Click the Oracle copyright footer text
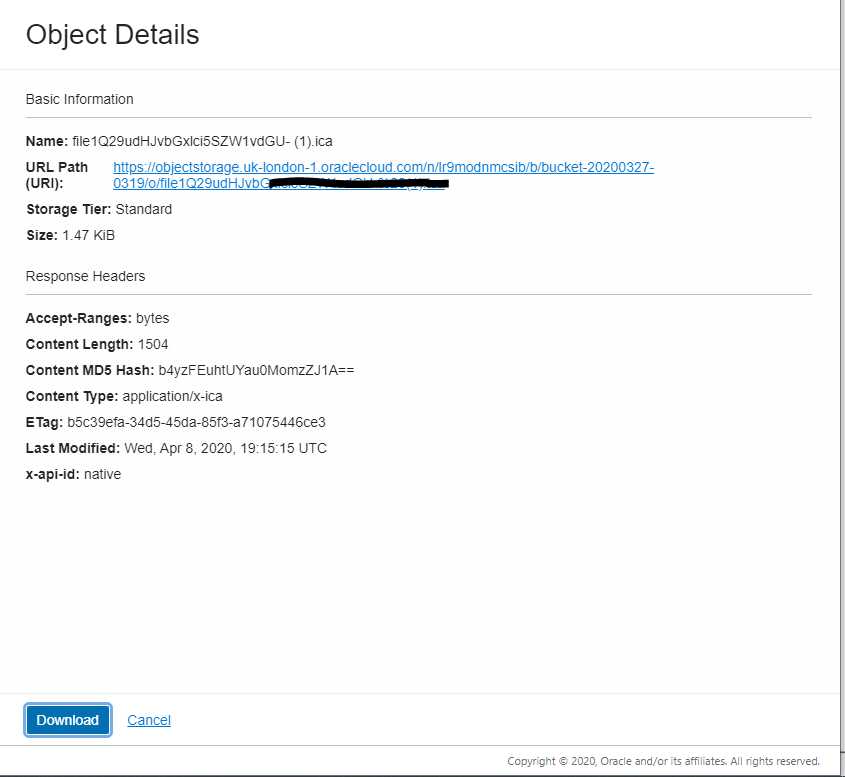845x777 pixels. 663,761
